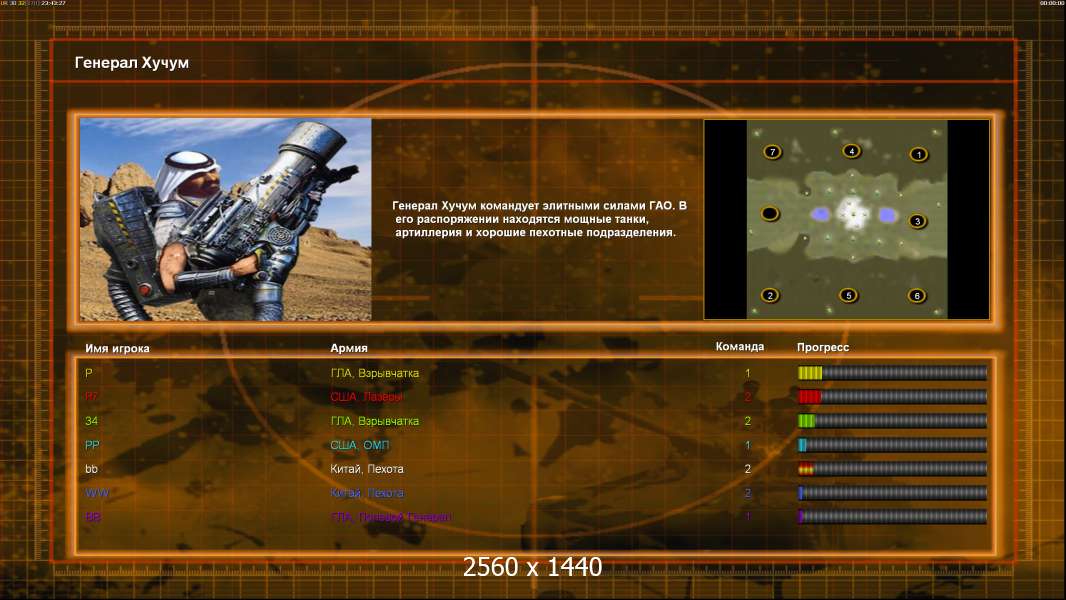Click the white center area of the minimap
The height and width of the screenshot is (600, 1066).
(853, 211)
